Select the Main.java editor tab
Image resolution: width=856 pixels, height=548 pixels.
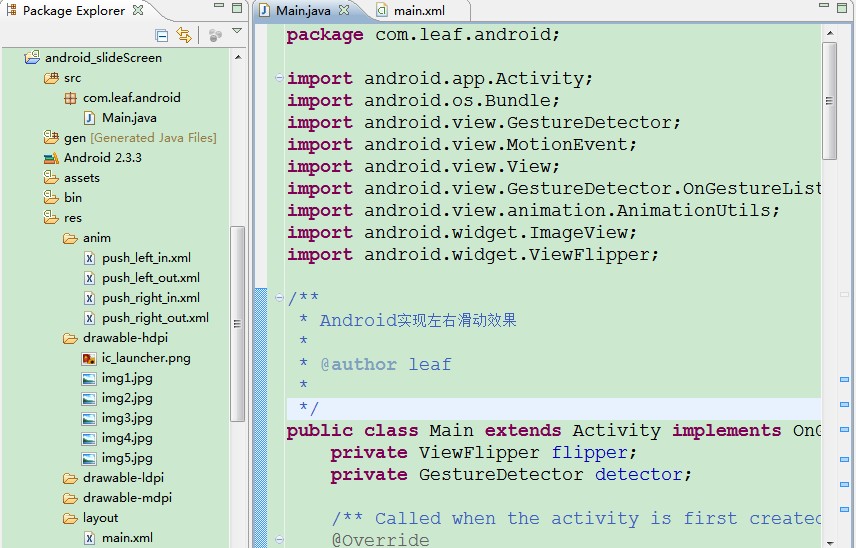click(303, 11)
